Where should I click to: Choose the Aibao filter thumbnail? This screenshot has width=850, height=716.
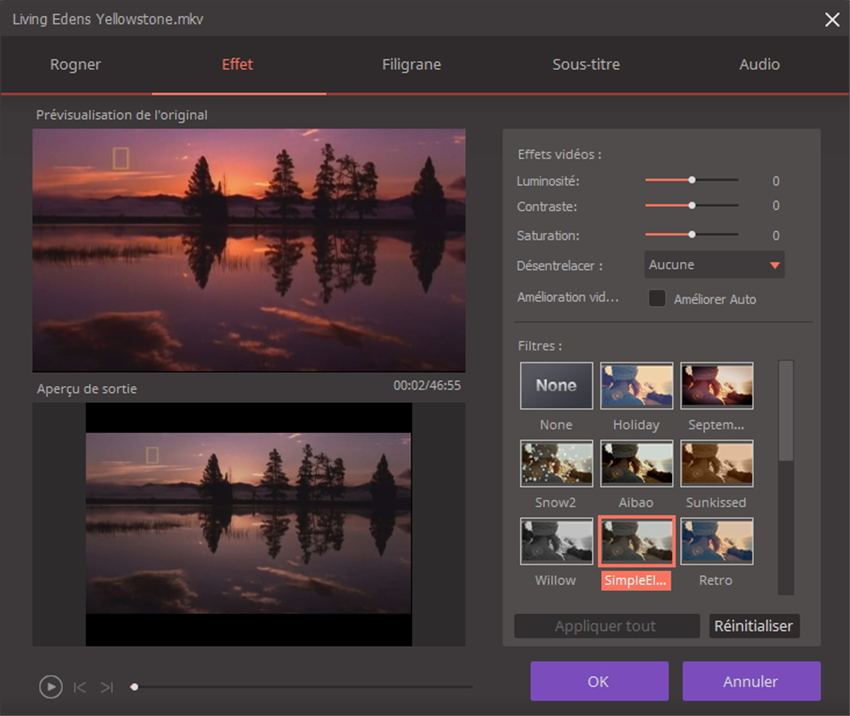(636, 464)
